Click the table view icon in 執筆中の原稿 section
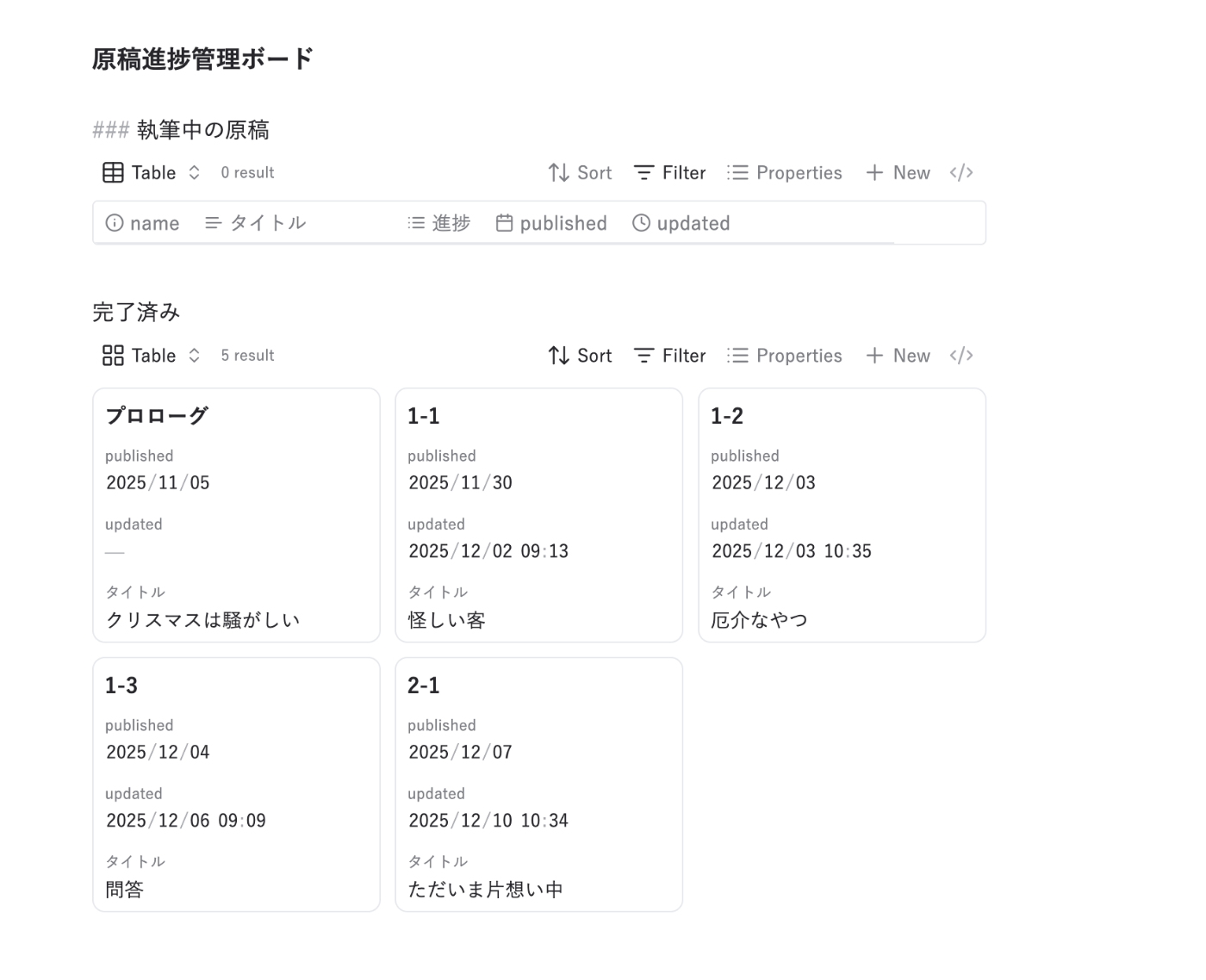Image resolution: width=1206 pixels, height=980 pixels. pyautogui.click(x=113, y=173)
